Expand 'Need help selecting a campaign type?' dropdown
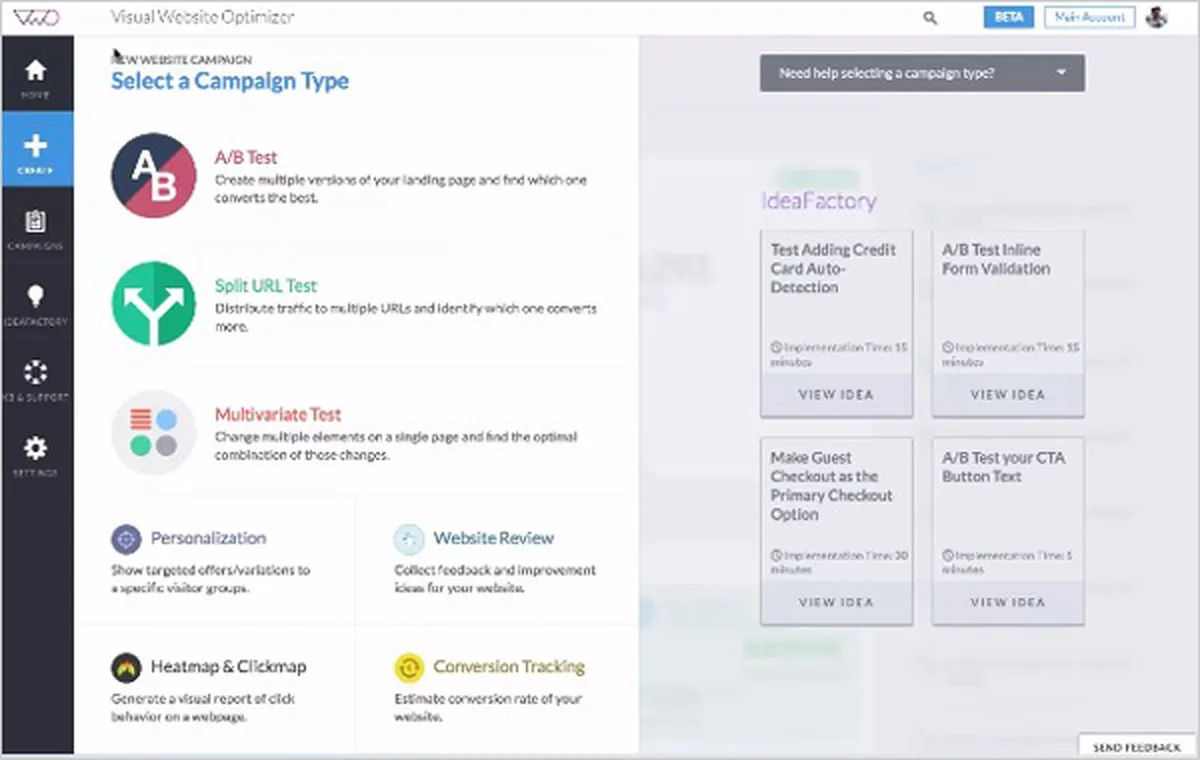This screenshot has width=1200, height=760. [x=922, y=73]
